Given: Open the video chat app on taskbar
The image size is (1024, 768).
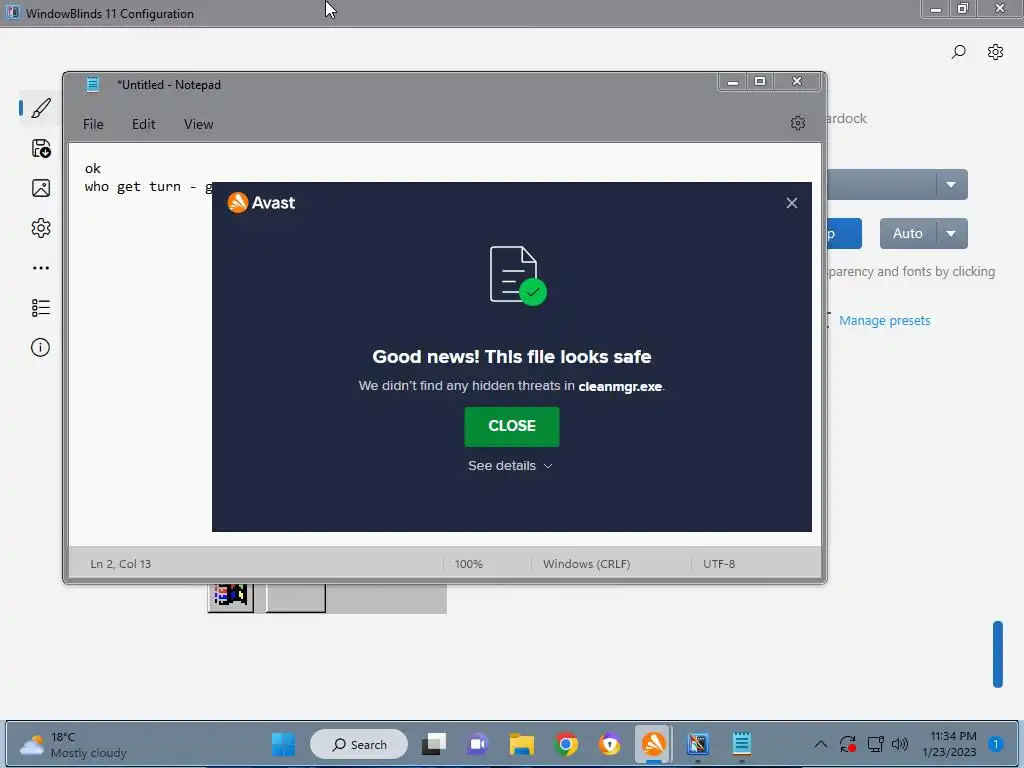Looking at the screenshot, I should [x=477, y=744].
